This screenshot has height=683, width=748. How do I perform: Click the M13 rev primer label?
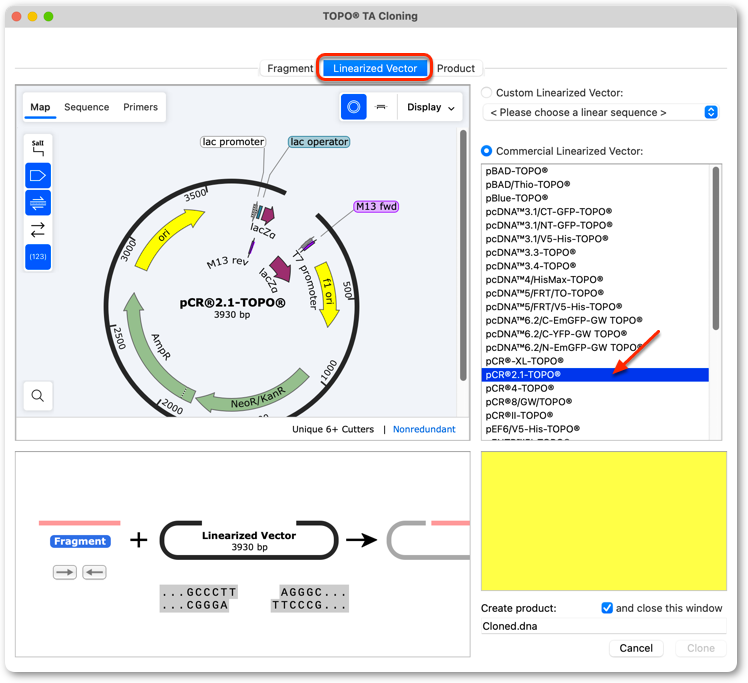(228, 262)
